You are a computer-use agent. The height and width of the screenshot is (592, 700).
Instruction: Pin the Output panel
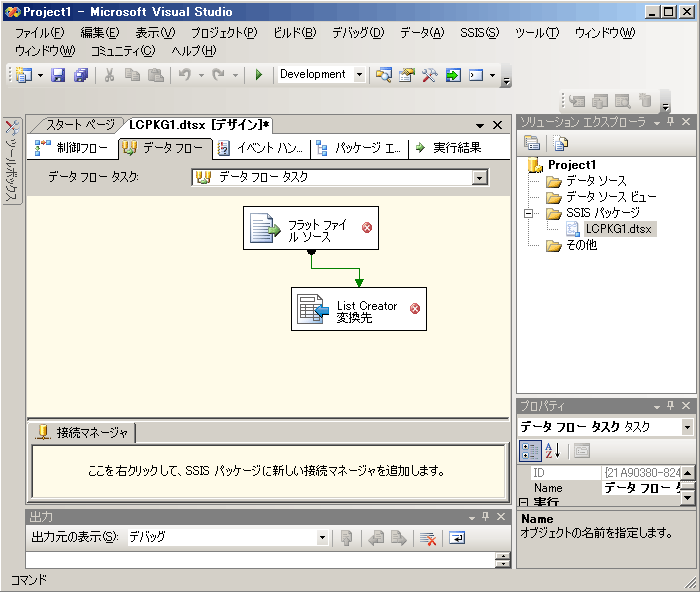click(x=486, y=517)
